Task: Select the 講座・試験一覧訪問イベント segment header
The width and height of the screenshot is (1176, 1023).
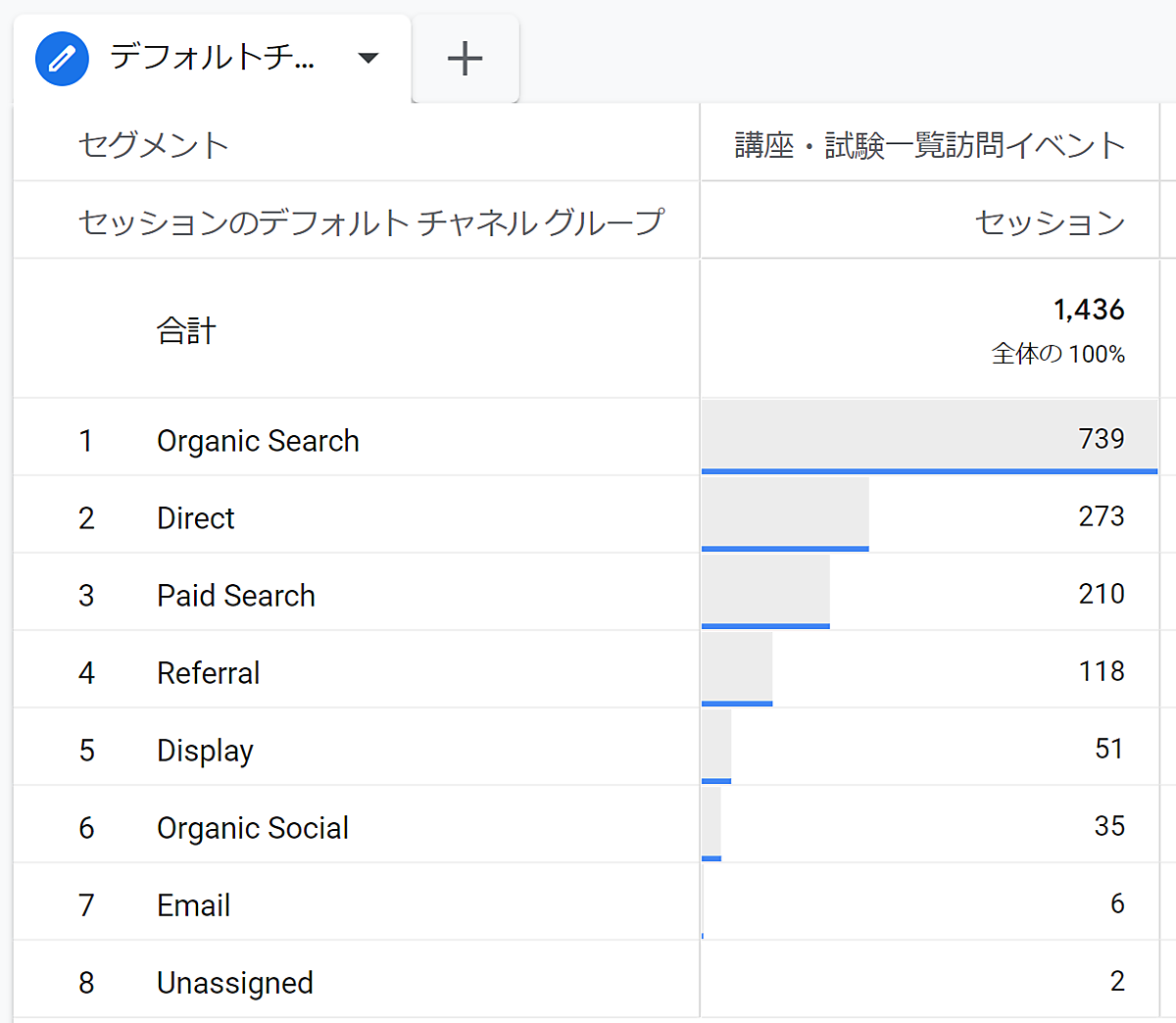Action: coord(930,145)
